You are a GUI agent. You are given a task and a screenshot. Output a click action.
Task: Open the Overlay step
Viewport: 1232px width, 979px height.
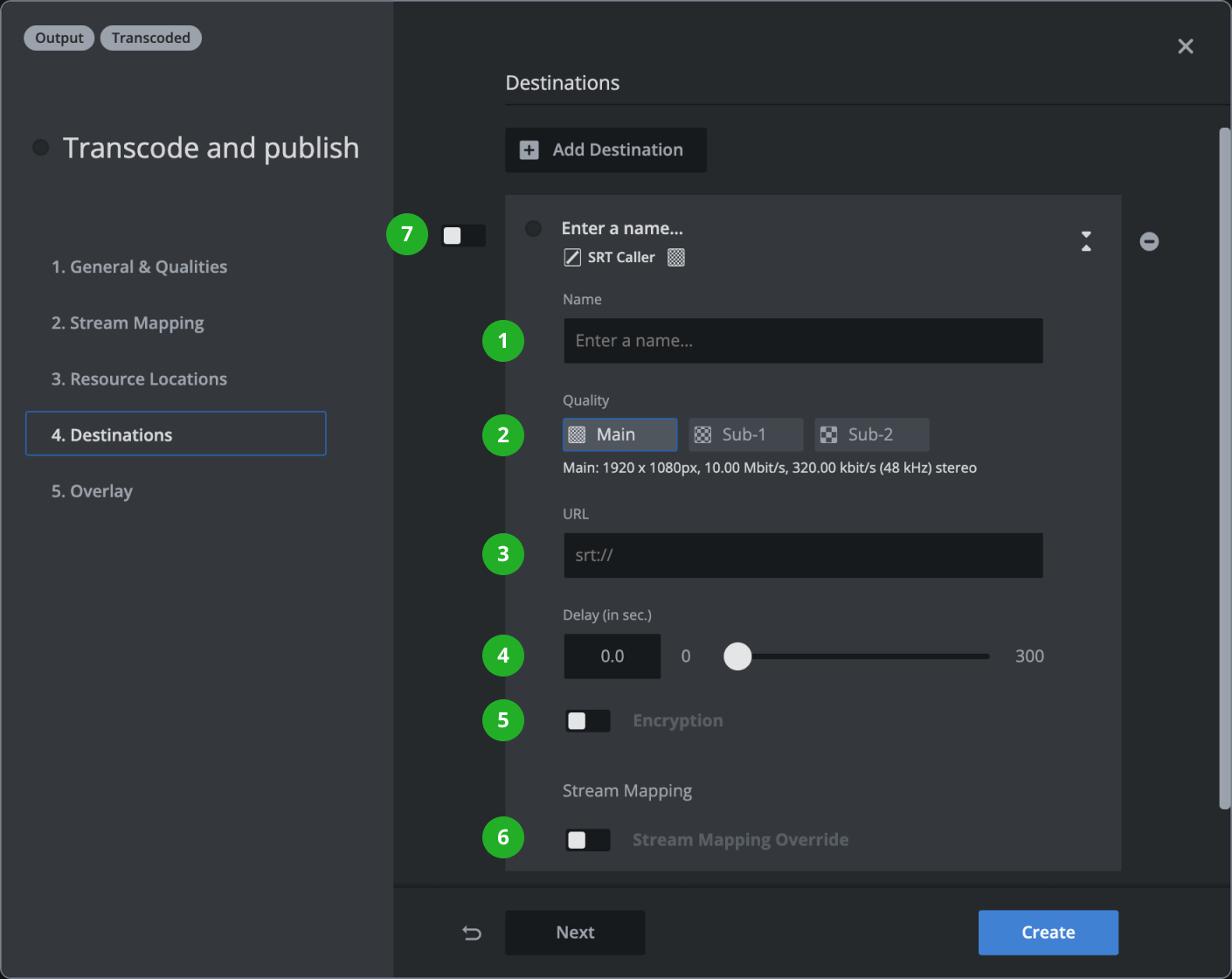[92, 491]
